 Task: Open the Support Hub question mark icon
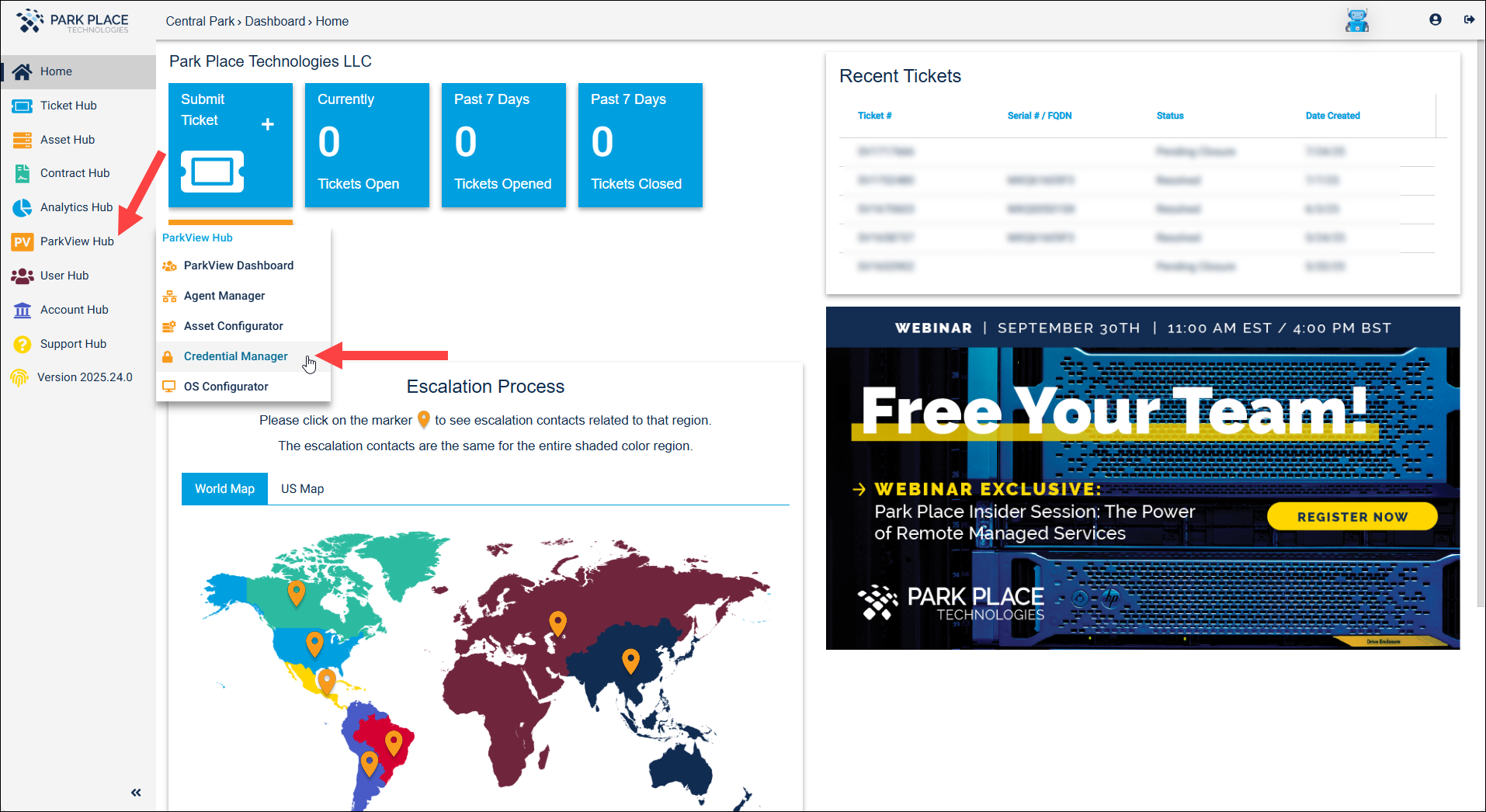coord(21,343)
